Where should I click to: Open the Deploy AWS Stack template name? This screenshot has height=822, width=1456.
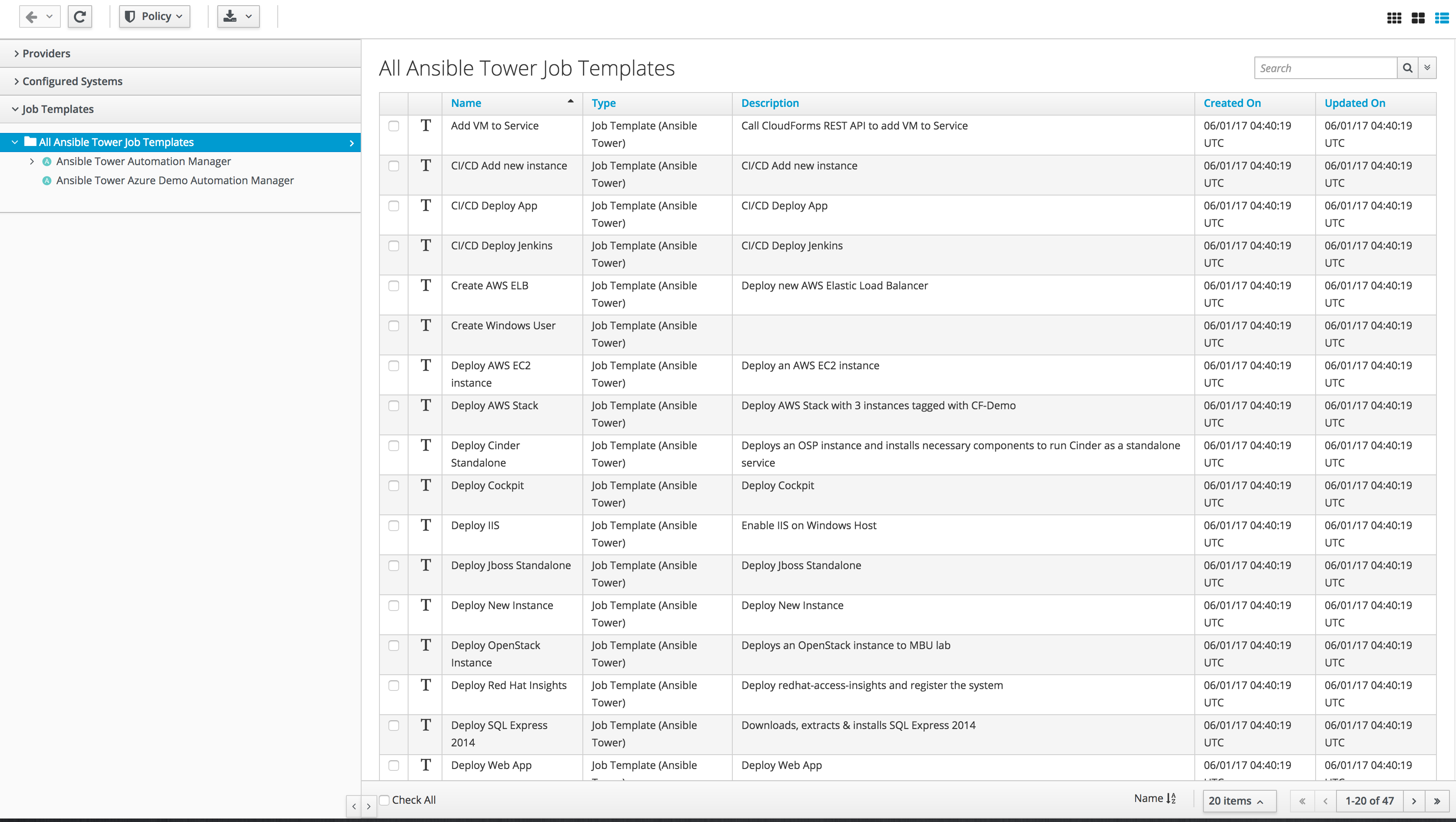[x=495, y=406]
